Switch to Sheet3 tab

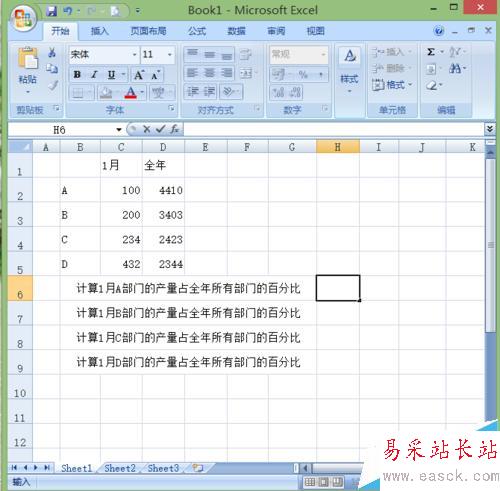(163, 468)
